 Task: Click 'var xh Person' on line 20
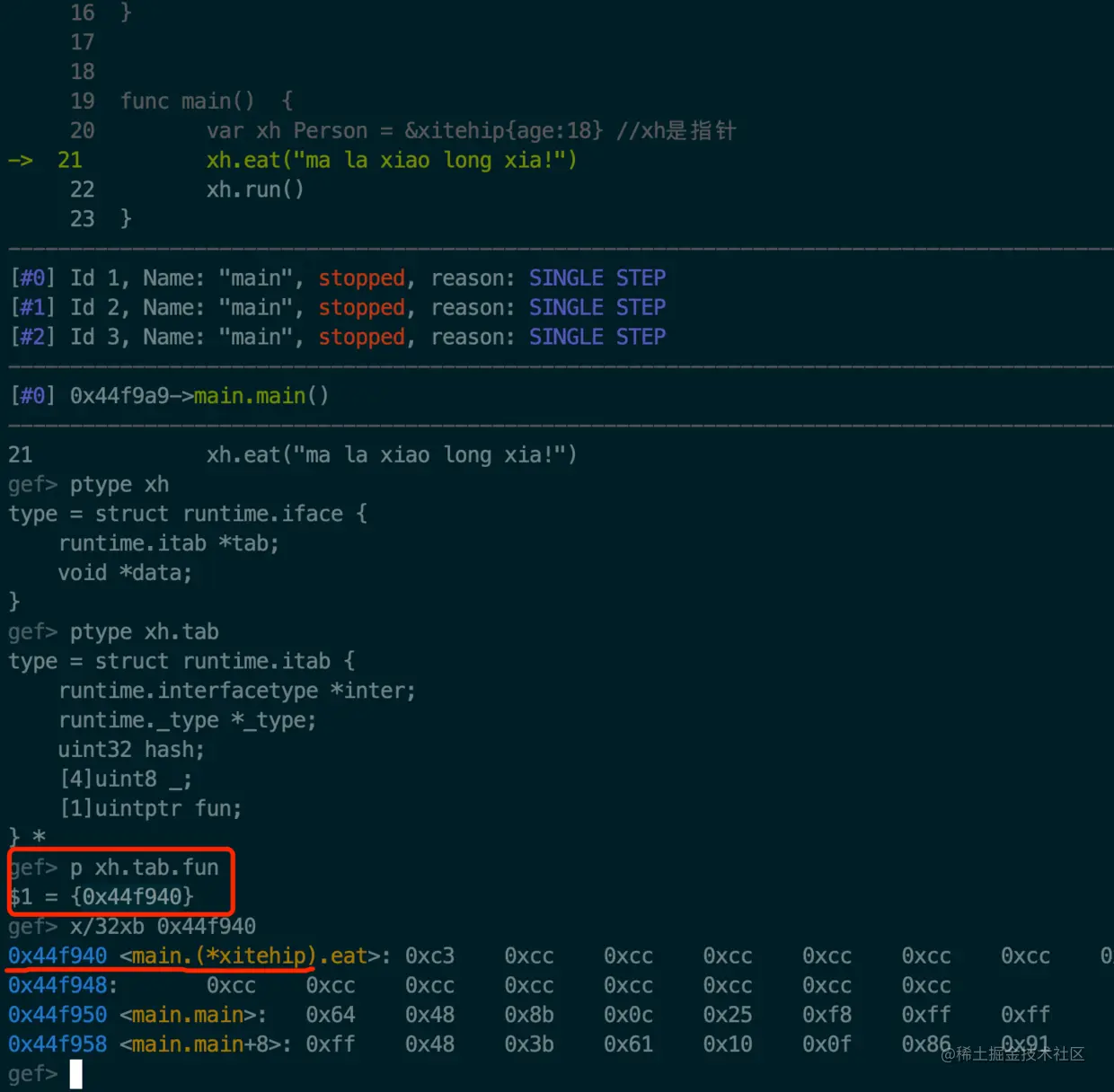287,130
